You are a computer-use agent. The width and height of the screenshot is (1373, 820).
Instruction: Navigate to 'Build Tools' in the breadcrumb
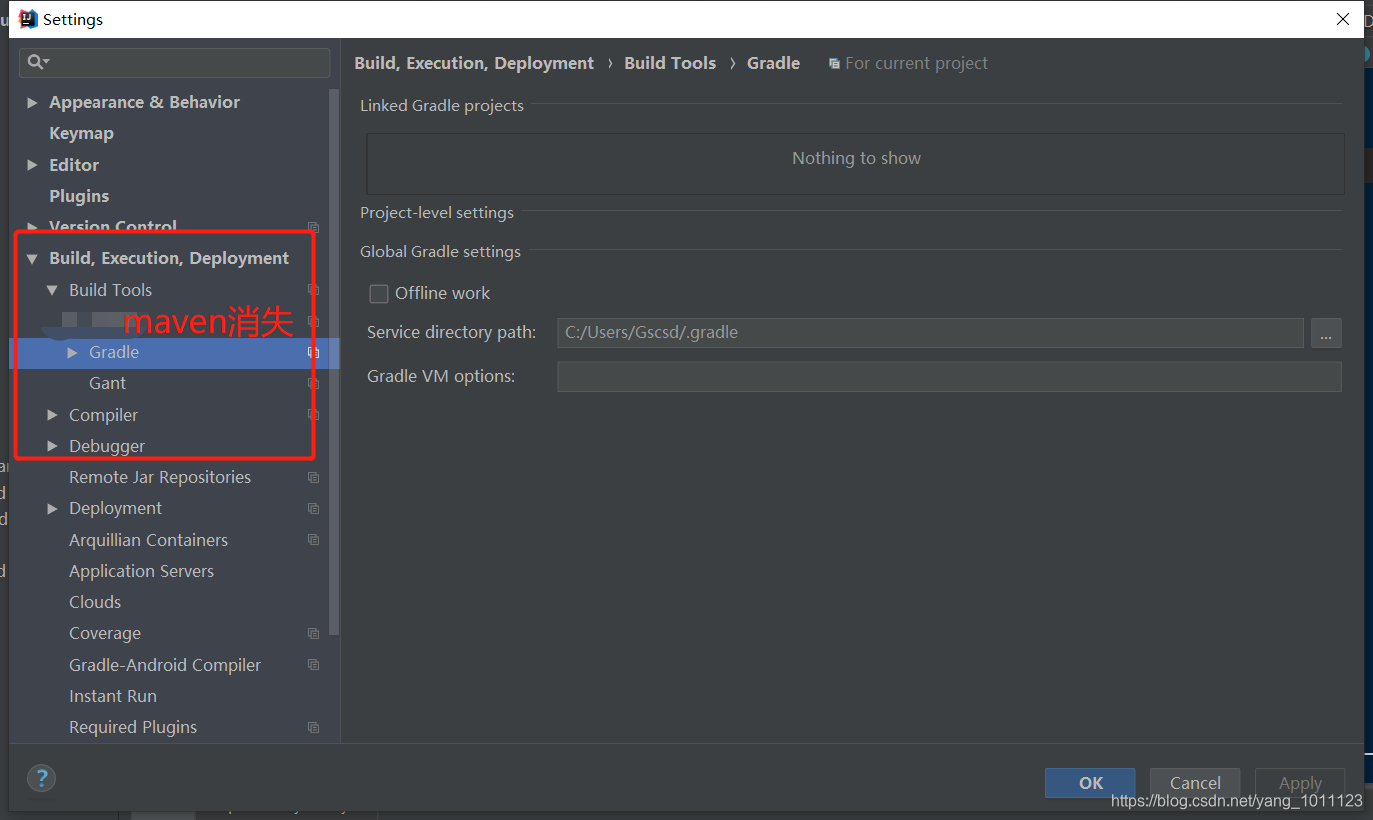670,62
